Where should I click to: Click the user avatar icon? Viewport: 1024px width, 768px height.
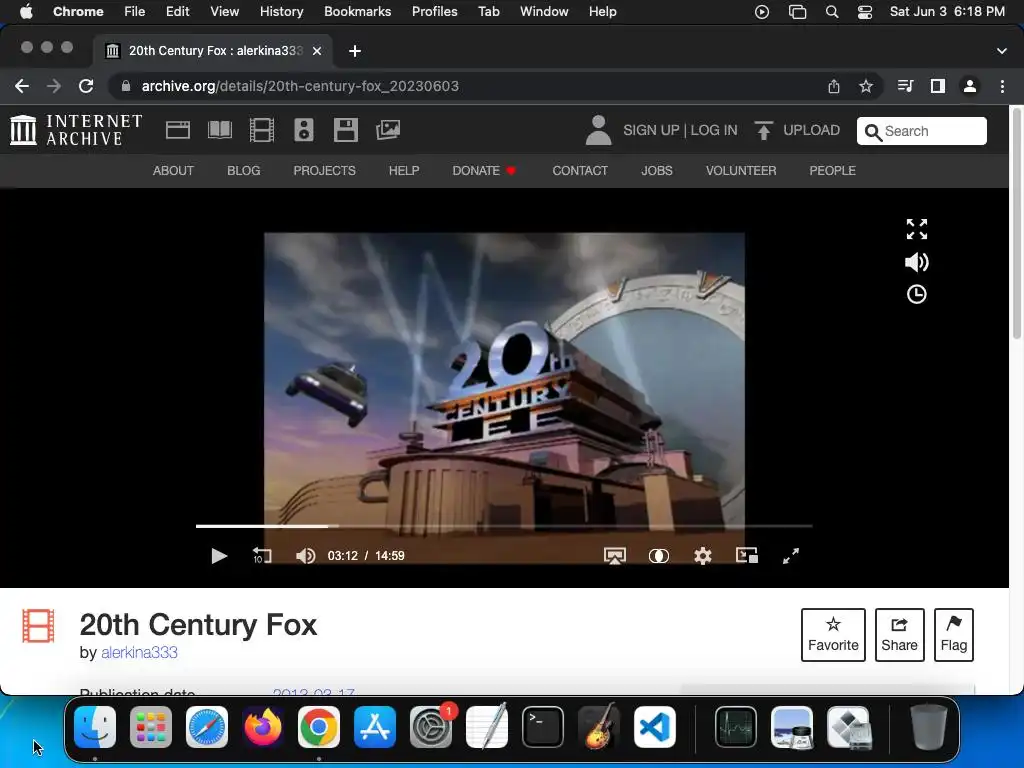(x=598, y=130)
